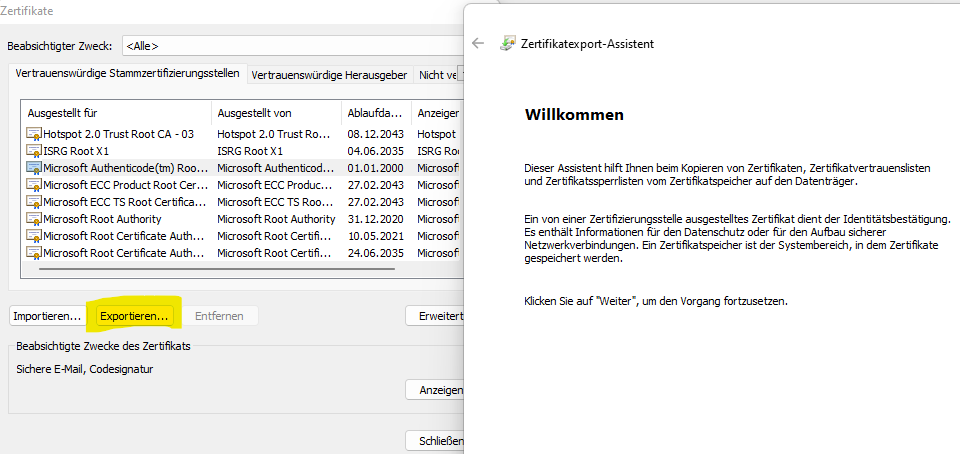Viewport: 960px width, 454px height.
Task: Click expiry date 08.12.2043
Action: click(x=376, y=134)
